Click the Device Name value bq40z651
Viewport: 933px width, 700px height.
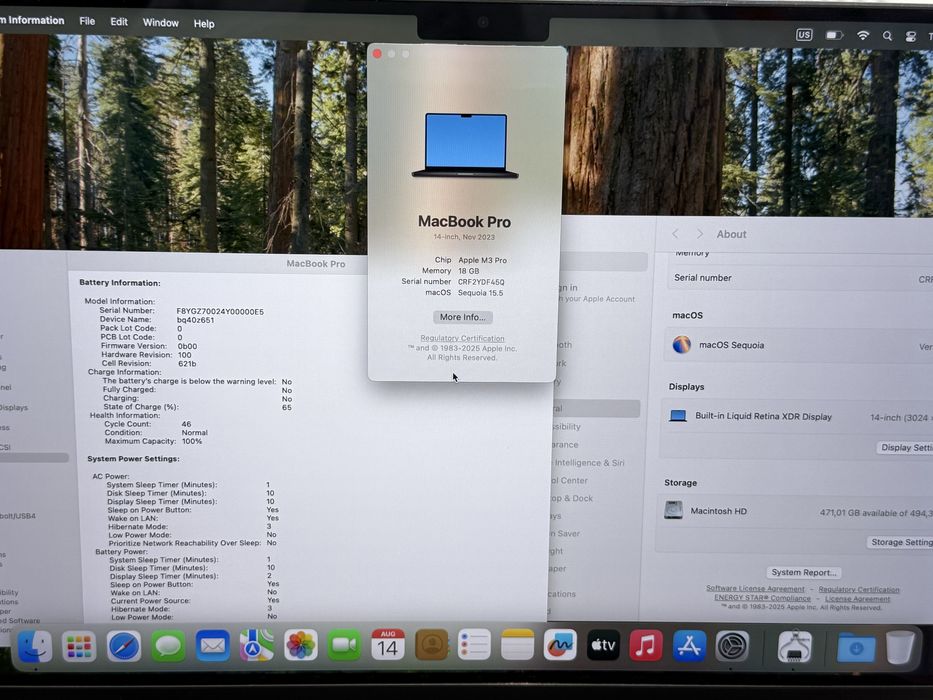pos(195,320)
